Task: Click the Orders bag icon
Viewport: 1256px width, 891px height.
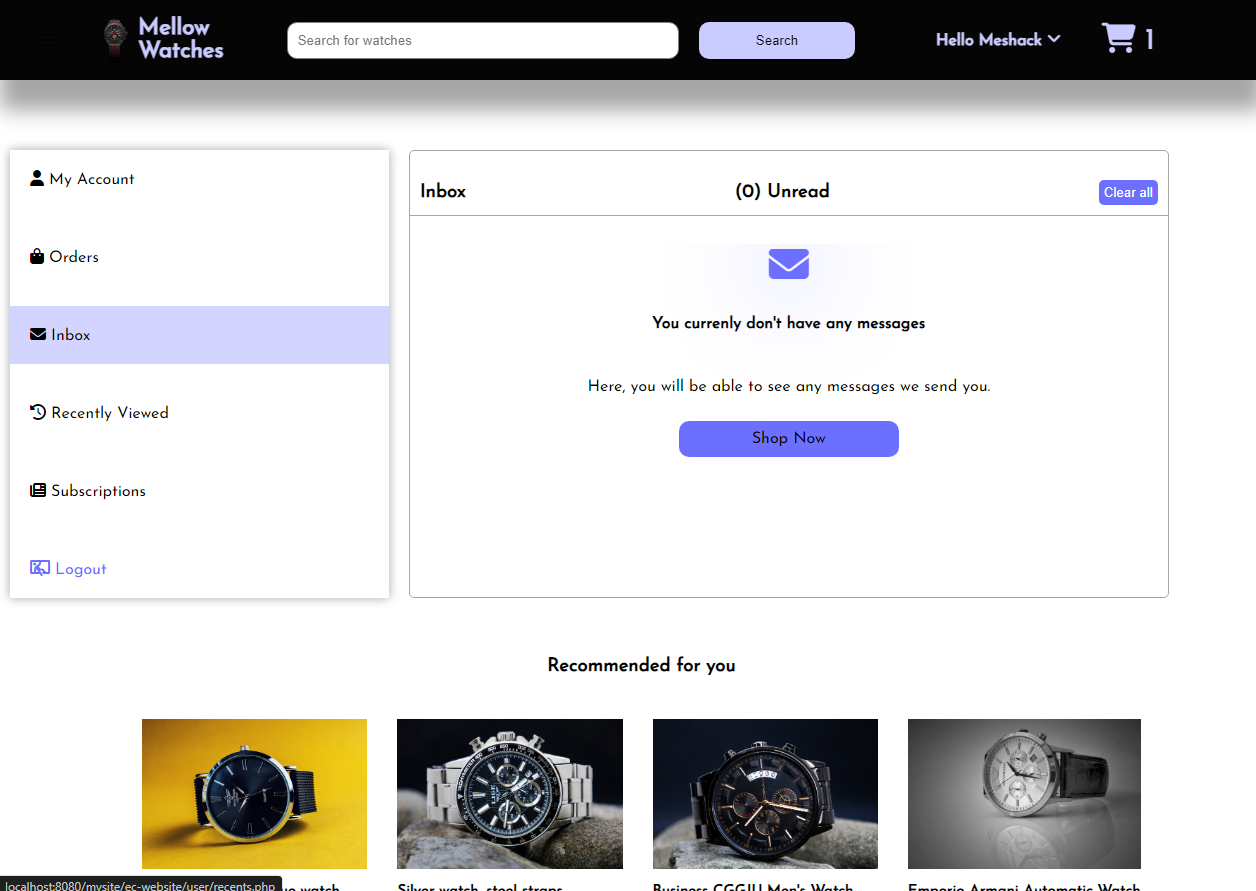Action: point(36,255)
